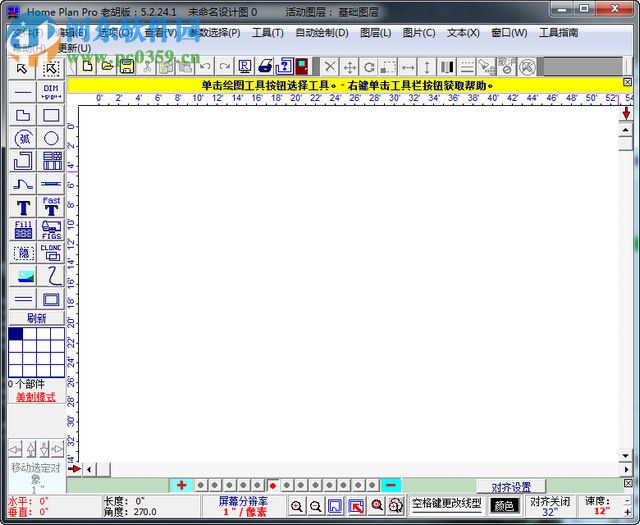Choose the Fast text tool
640x525 pixels.
(x=51, y=207)
